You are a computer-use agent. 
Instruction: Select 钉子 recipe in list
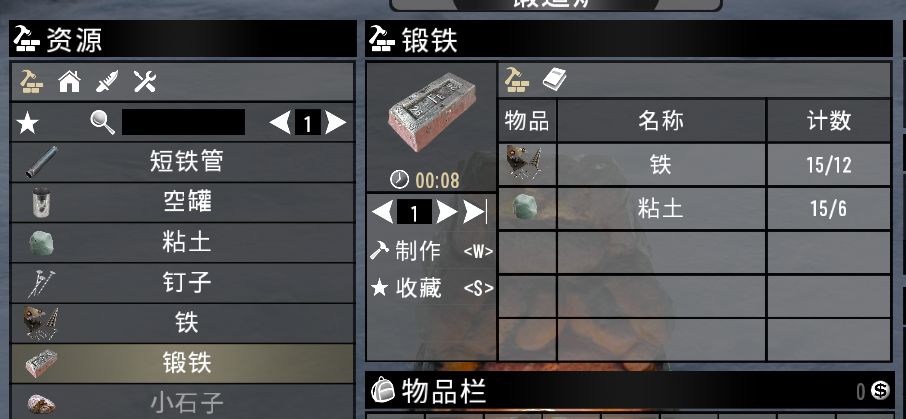183,283
